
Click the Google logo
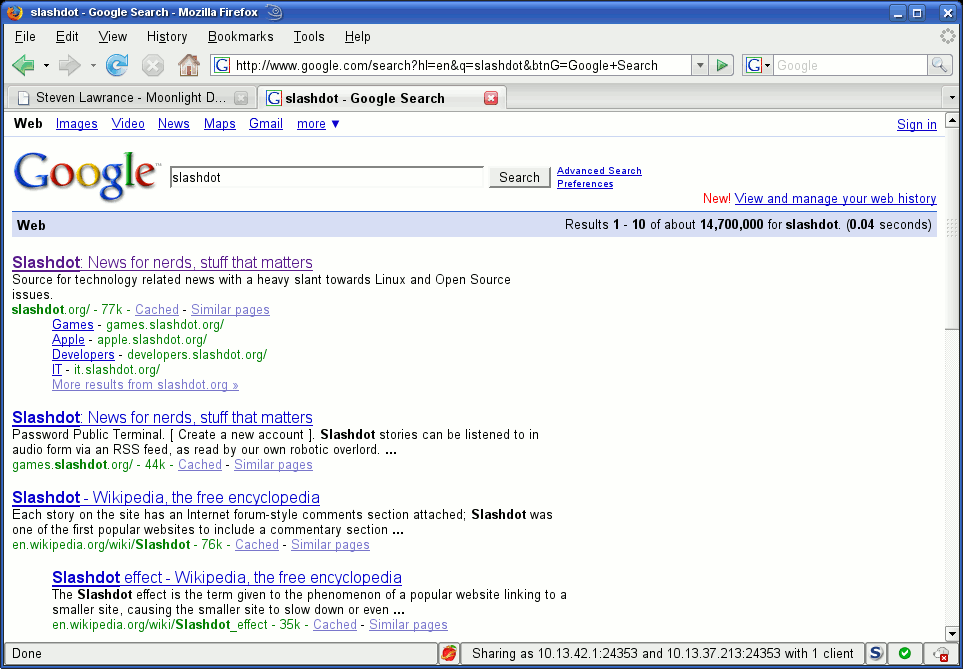pos(85,176)
